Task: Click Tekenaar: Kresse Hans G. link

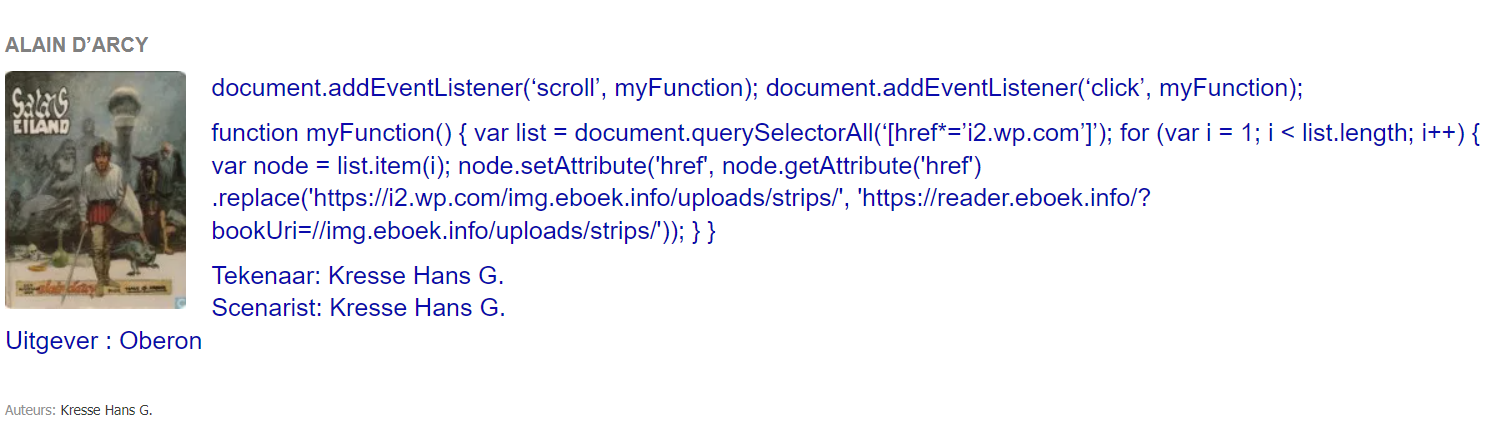Action: pyautogui.click(x=358, y=275)
